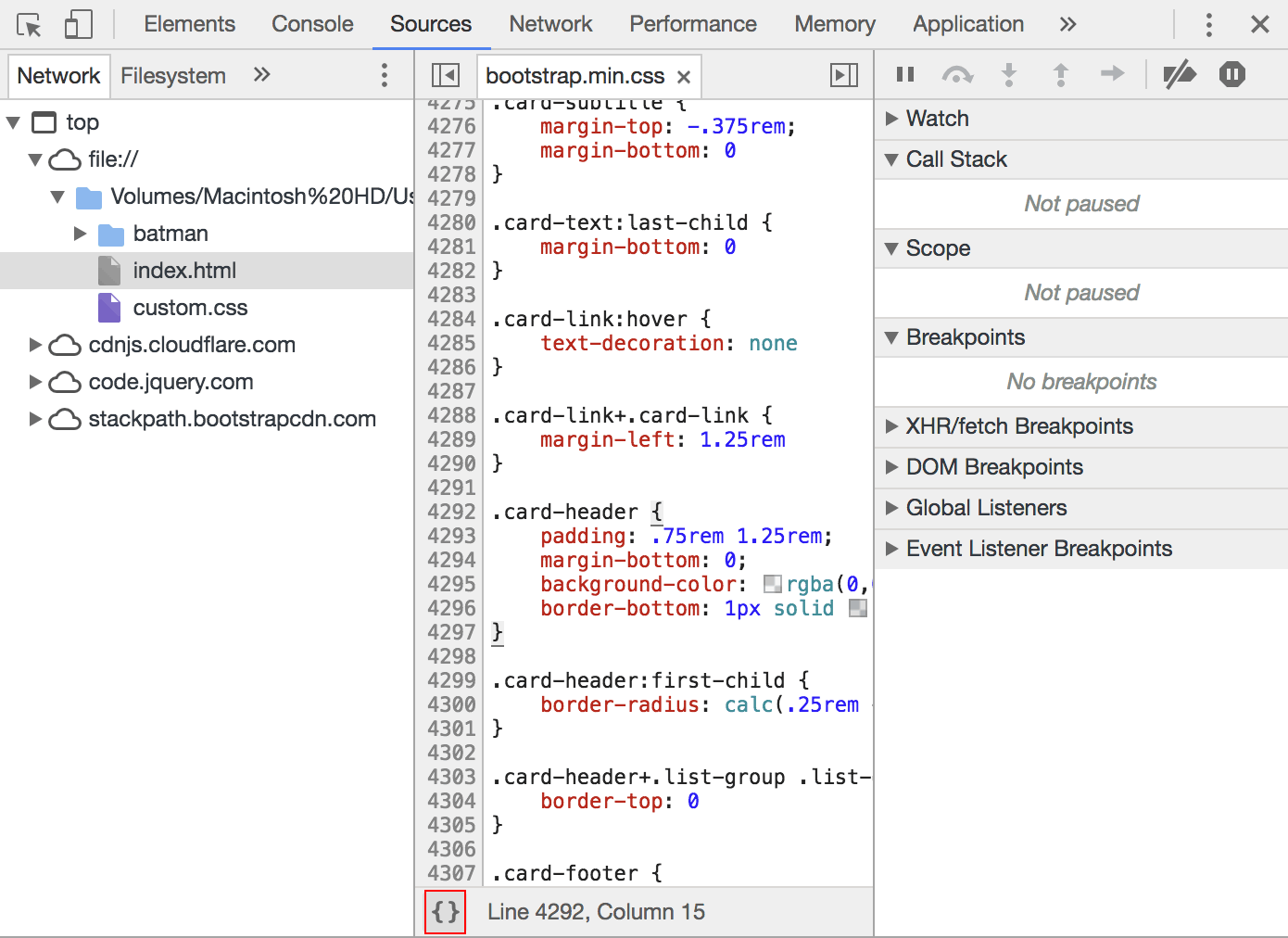Close the DevTools panel
This screenshot has width=1288, height=938.
[x=1260, y=25]
